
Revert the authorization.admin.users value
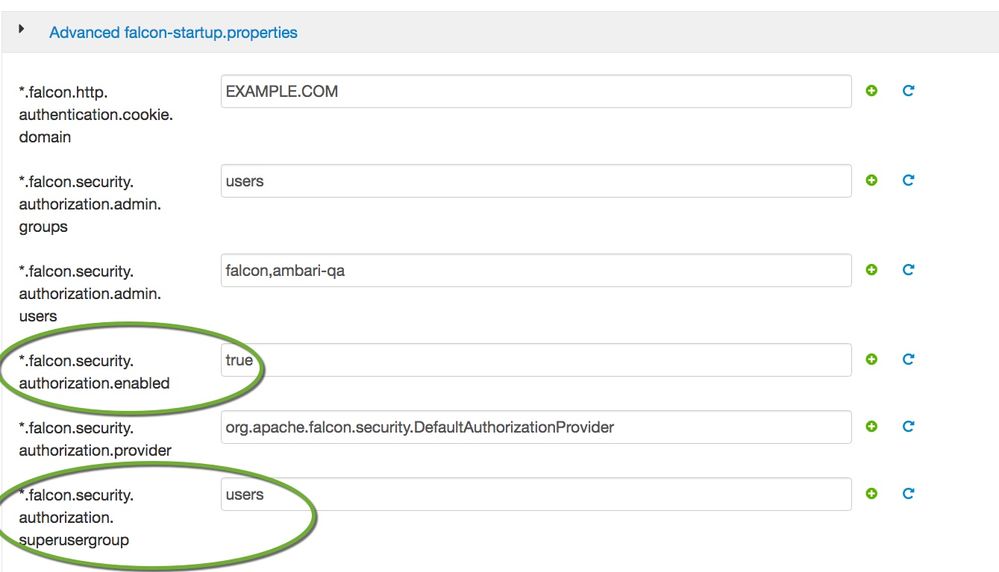(908, 270)
